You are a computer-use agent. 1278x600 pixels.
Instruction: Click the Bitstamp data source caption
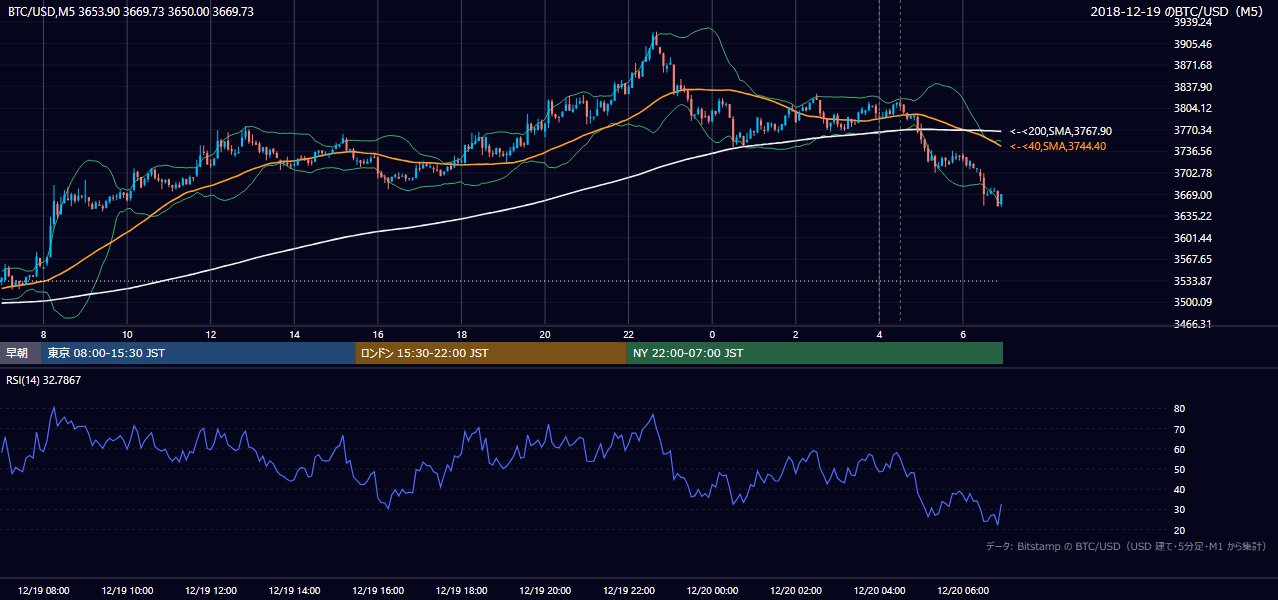1126,547
